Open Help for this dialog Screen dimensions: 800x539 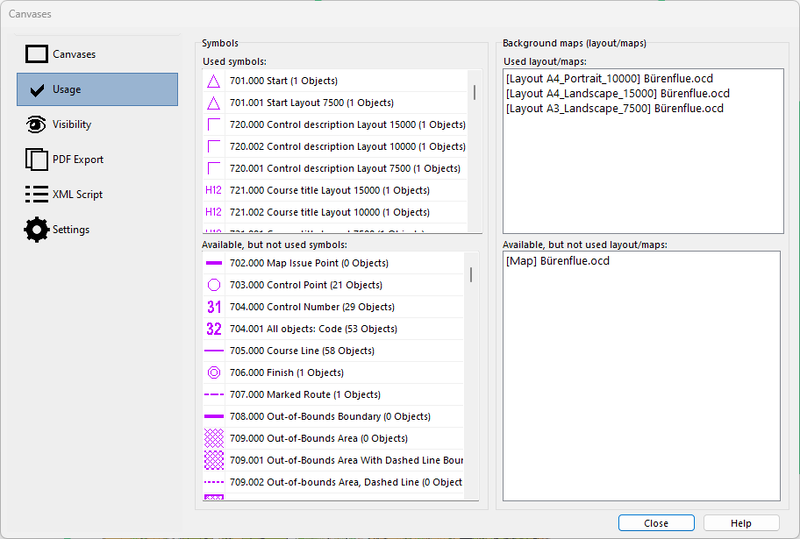tap(741, 523)
